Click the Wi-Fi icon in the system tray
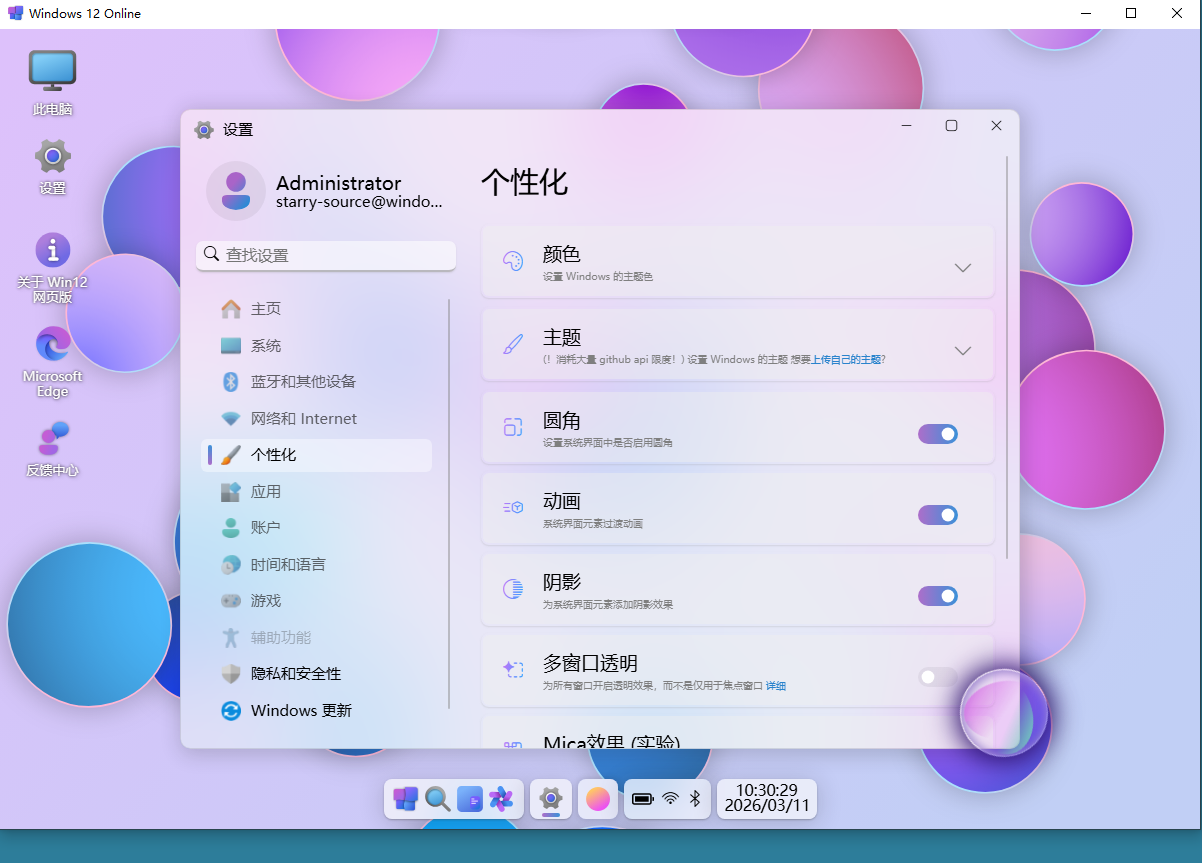Image resolution: width=1202 pixels, height=863 pixels. coord(670,799)
